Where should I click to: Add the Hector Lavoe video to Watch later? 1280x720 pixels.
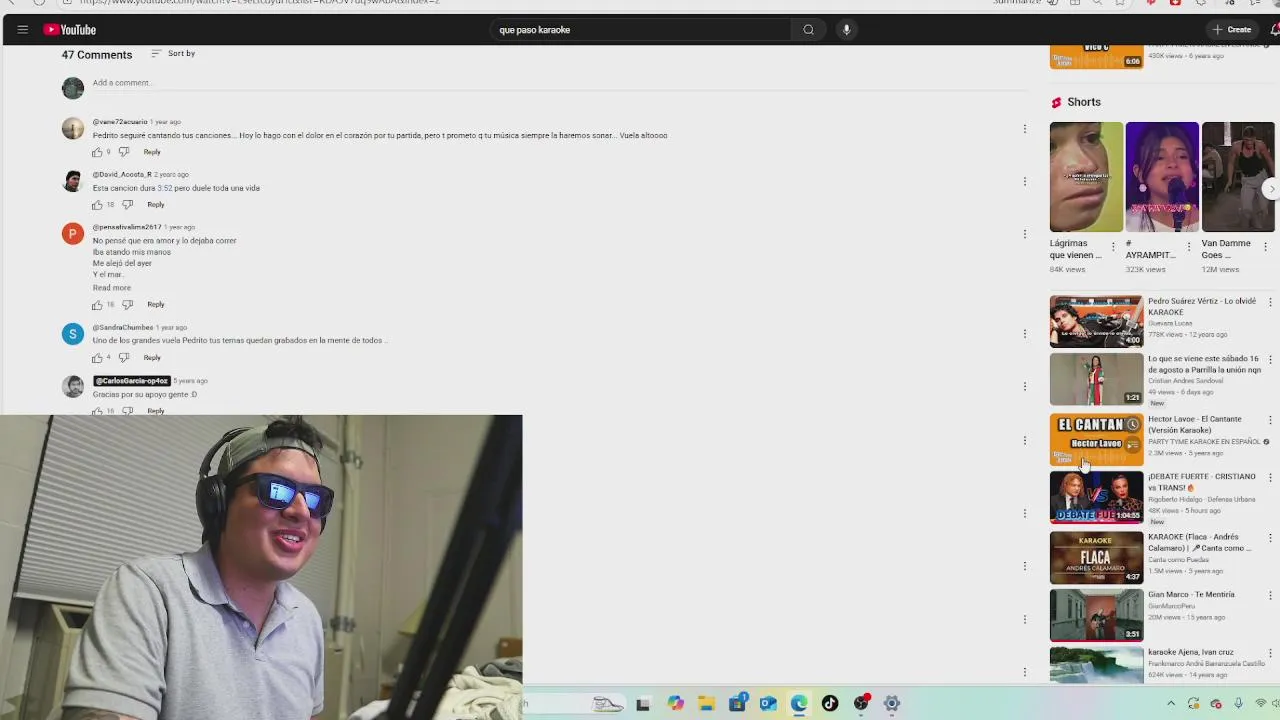[1132, 425]
